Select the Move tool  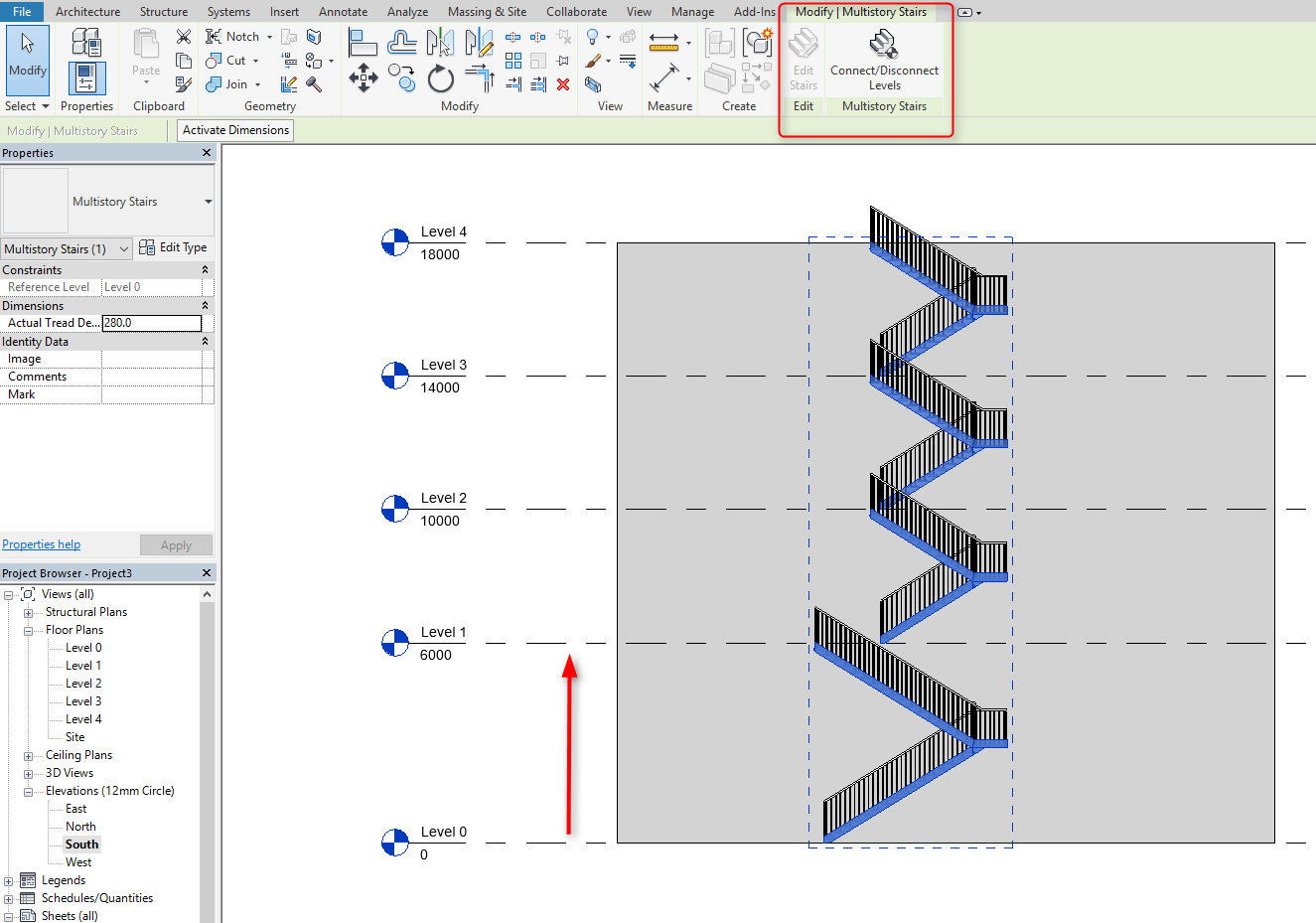[x=363, y=77]
